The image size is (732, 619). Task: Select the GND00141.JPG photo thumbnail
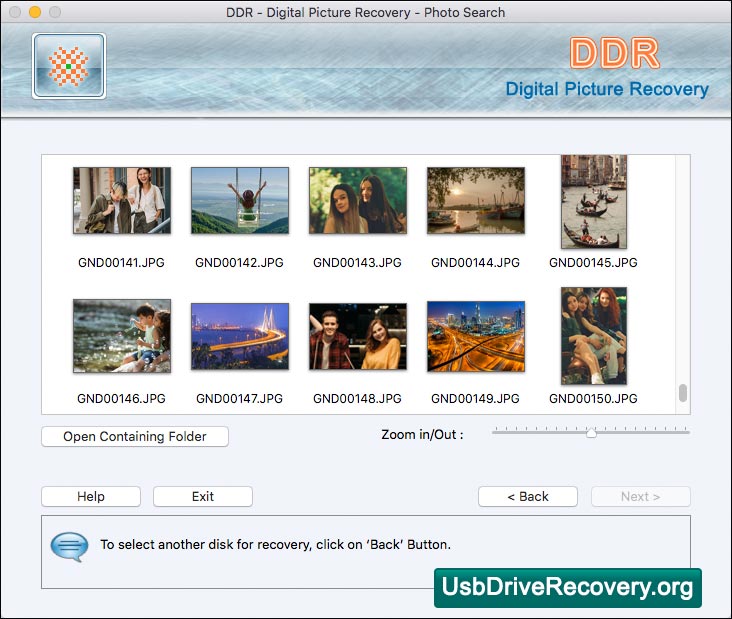122,200
